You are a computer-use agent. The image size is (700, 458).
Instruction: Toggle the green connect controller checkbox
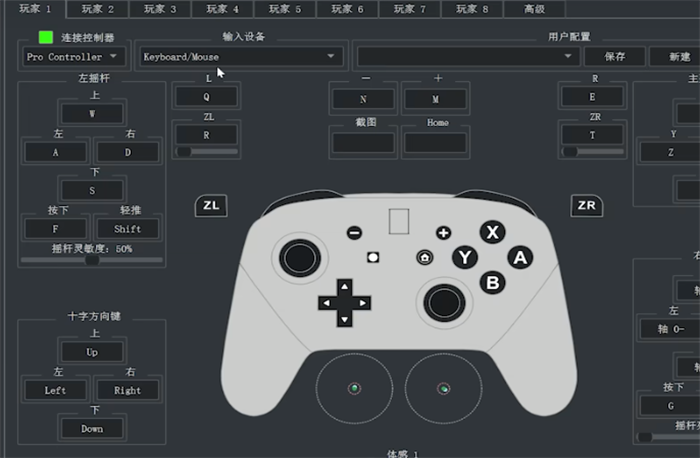[46, 37]
